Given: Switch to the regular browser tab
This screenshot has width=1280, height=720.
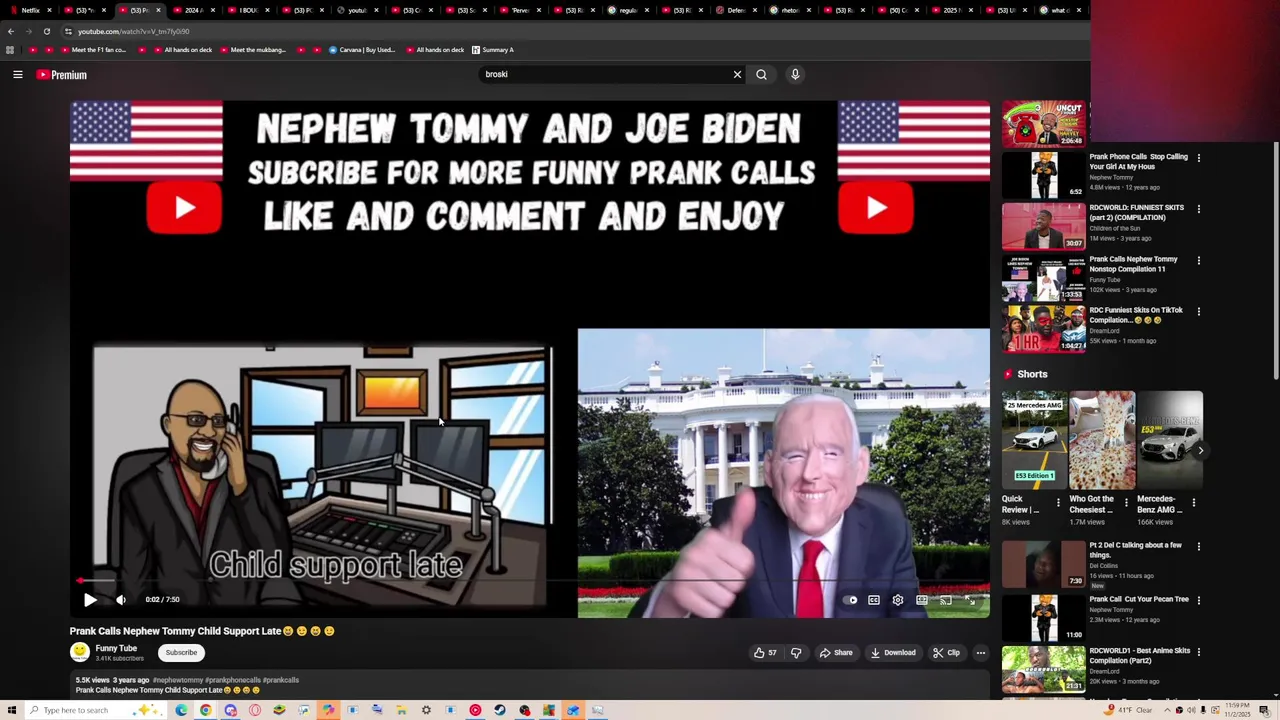Looking at the screenshot, I should [x=628, y=10].
